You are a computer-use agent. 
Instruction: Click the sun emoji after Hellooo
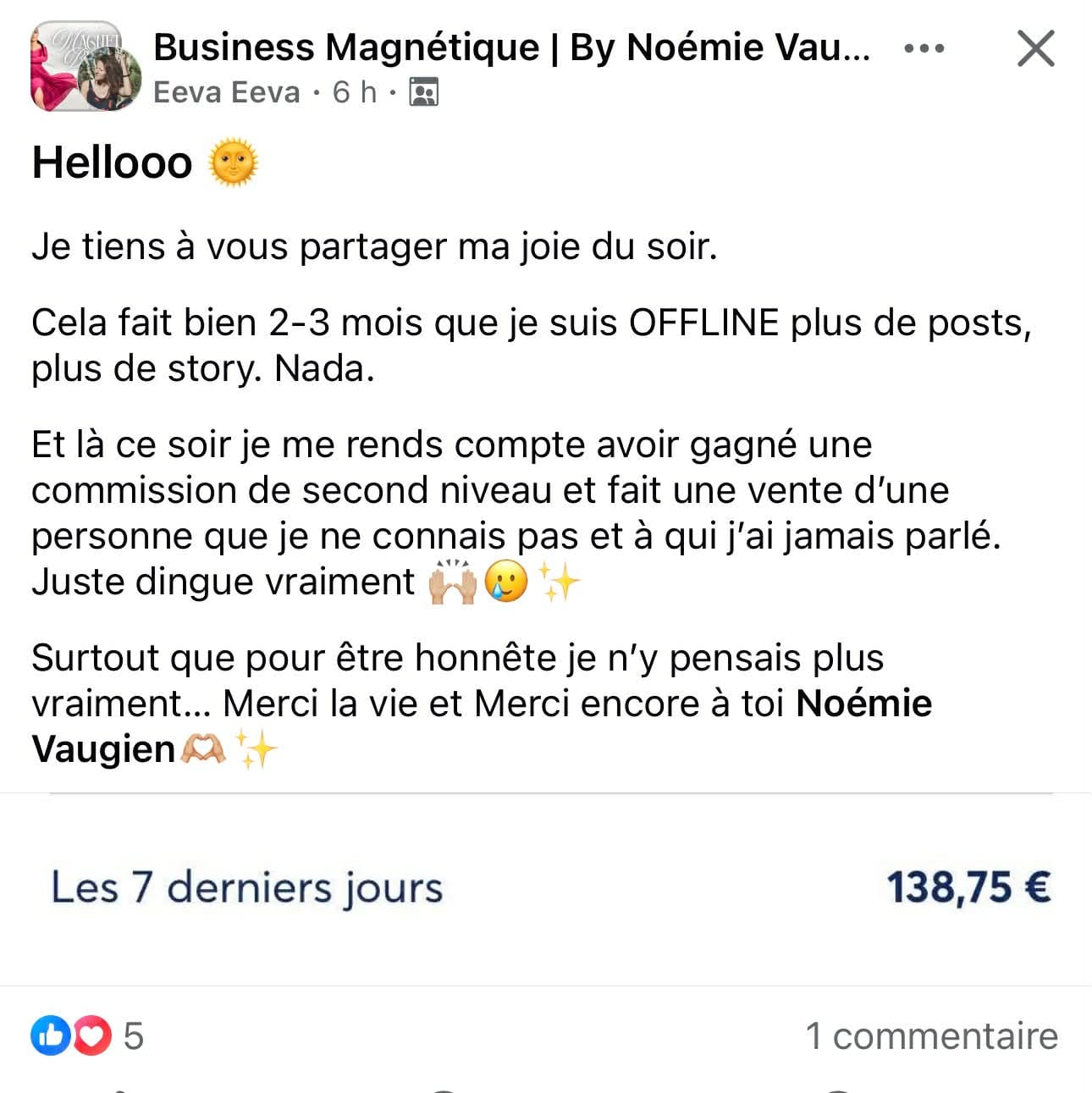tap(233, 163)
